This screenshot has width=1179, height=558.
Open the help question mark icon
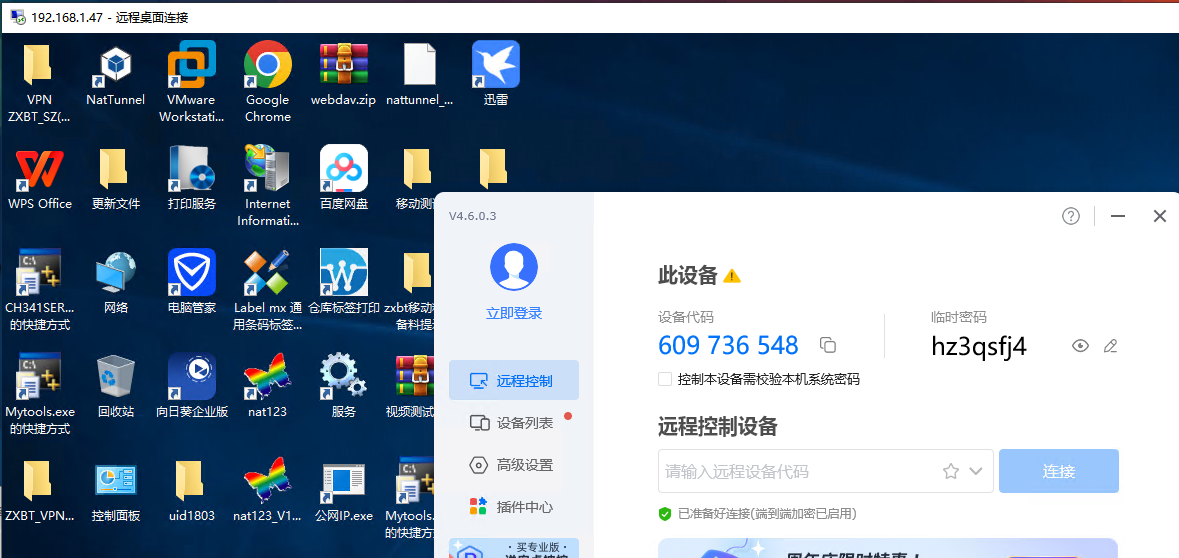tap(1071, 216)
